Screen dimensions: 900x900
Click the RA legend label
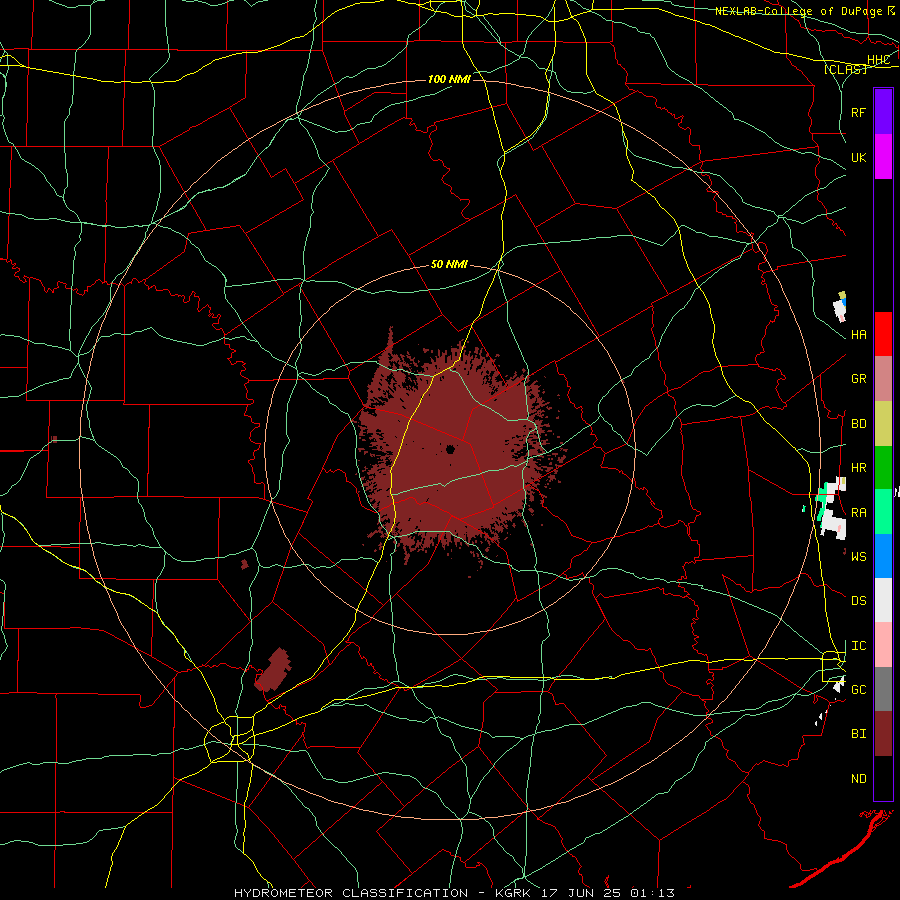(858, 513)
